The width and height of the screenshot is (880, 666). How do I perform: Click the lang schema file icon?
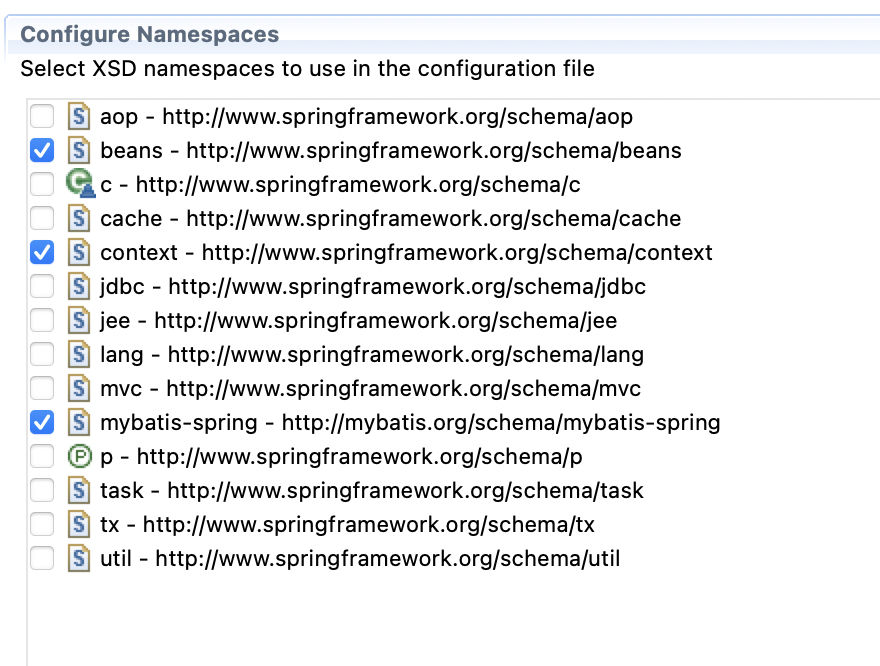79,355
